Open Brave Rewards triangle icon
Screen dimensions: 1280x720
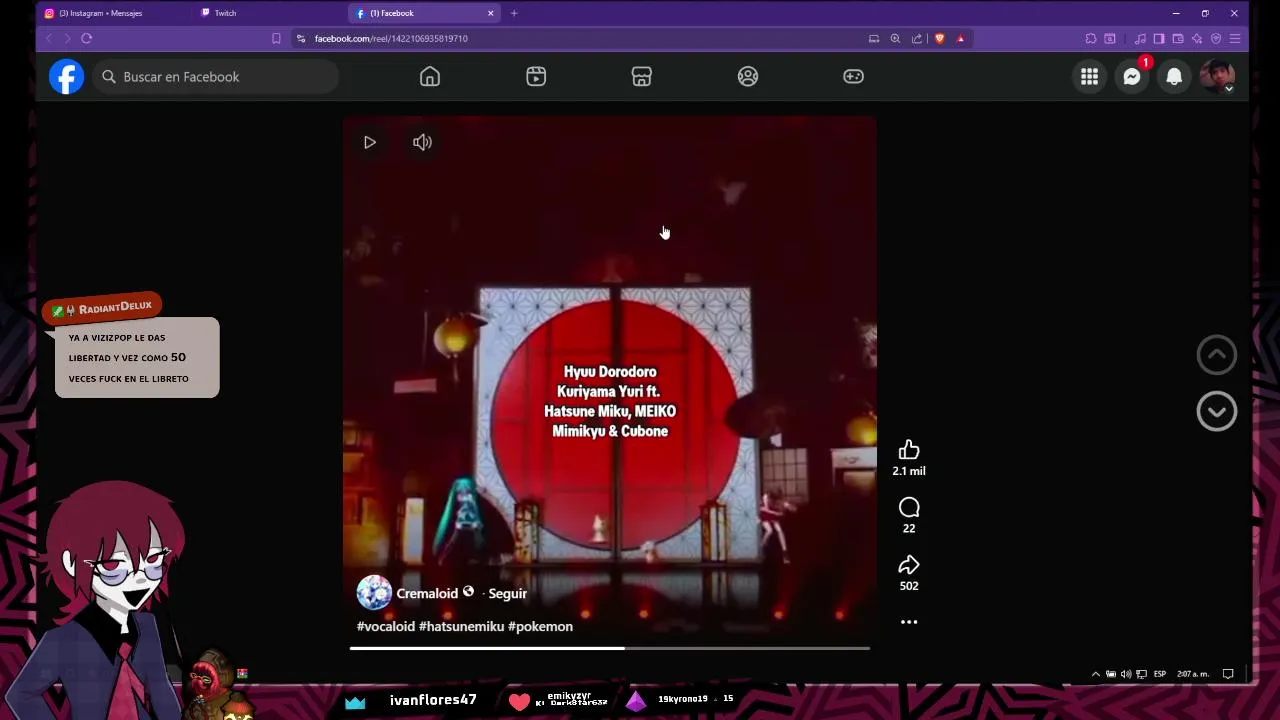pyautogui.click(x=961, y=39)
